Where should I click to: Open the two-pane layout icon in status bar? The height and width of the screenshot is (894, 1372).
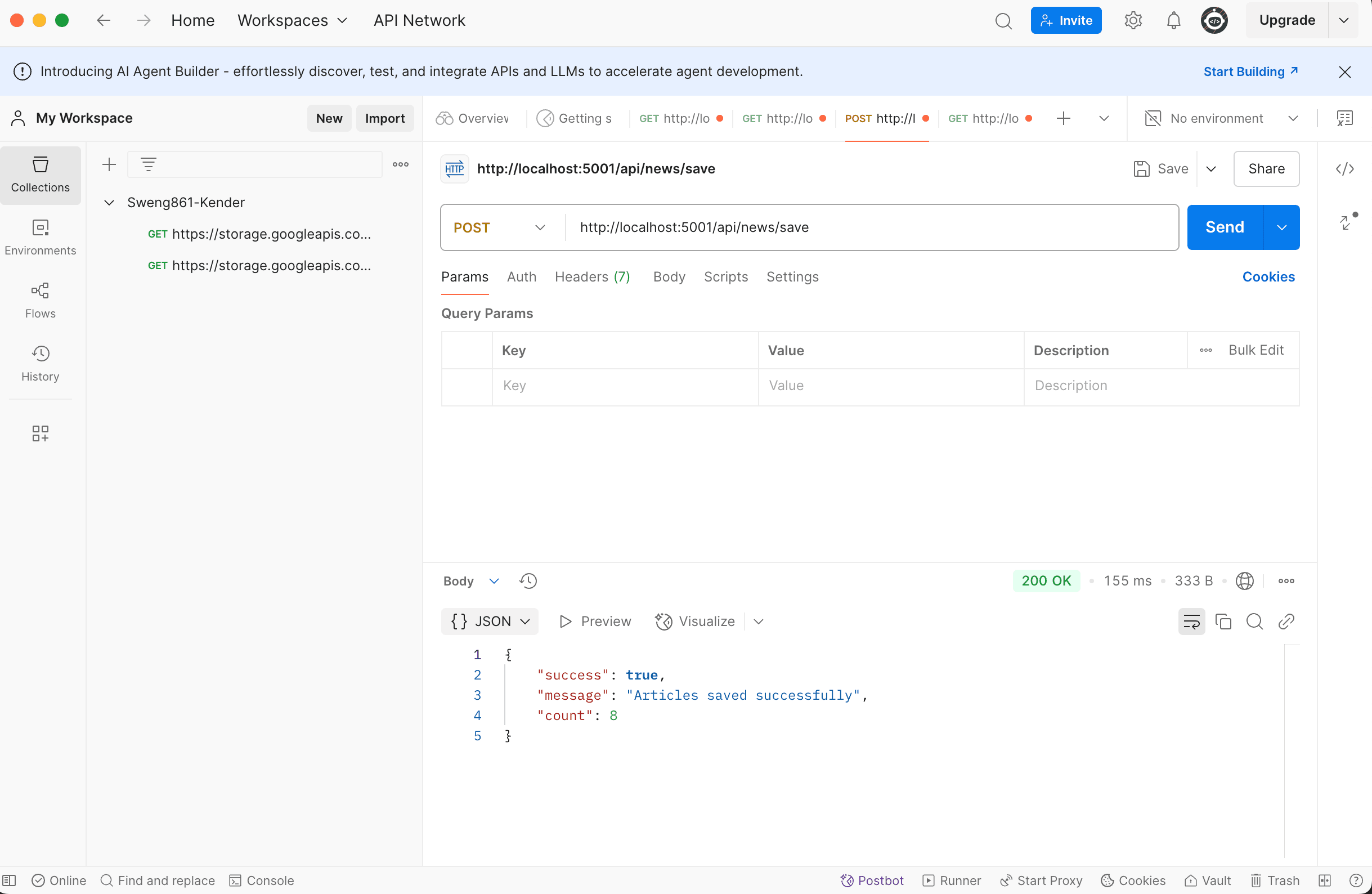tap(1325, 880)
